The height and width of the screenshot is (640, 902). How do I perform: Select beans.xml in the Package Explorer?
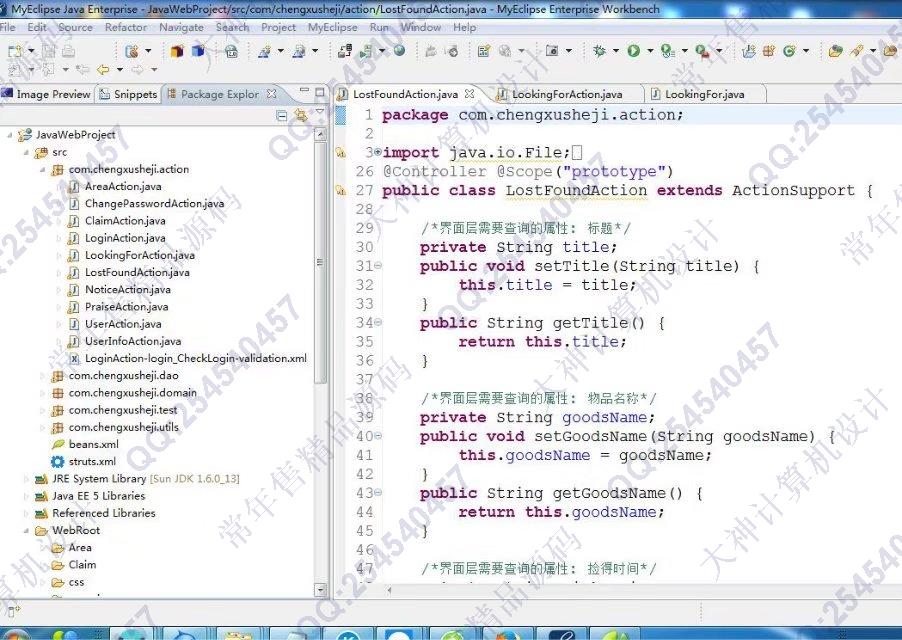(x=93, y=444)
